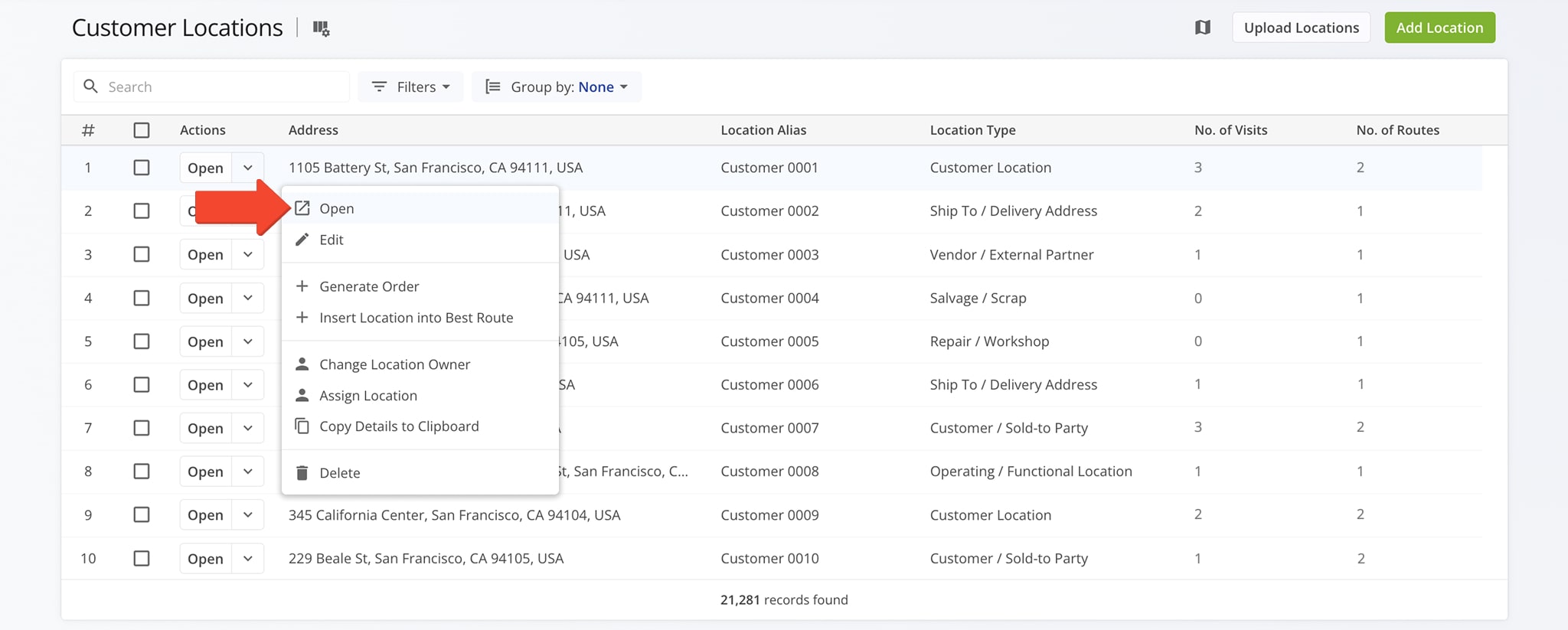Click Open button for Customer 0003
Image resolution: width=1568 pixels, height=630 pixels.
point(206,254)
